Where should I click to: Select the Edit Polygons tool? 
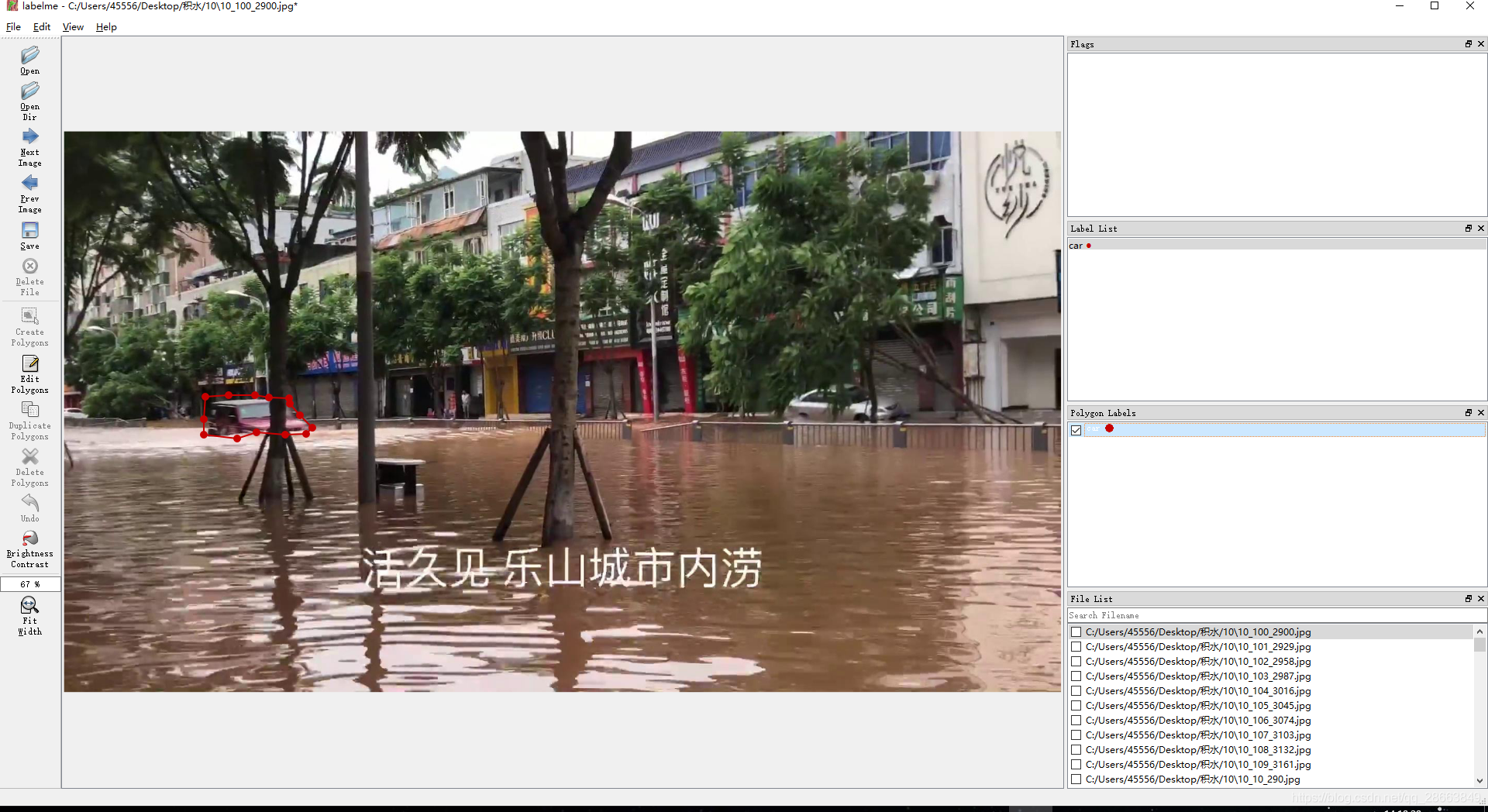pyautogui.click(x=29, y=364)
